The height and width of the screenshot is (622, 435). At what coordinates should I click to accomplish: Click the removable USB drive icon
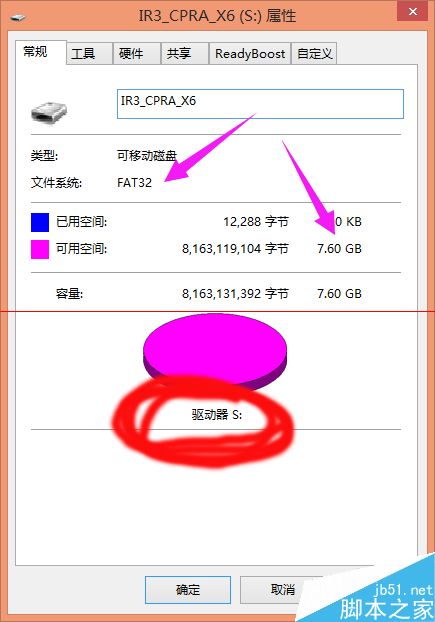click(49, 111)
